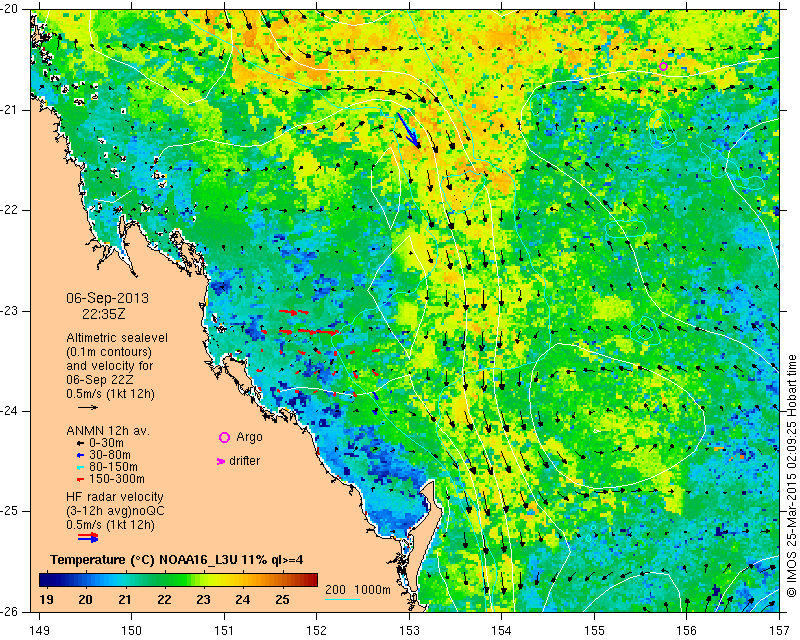The width and height of the screenshot is (800, 640).
Task: Click the magenta Argo float marker on the map
Action: 663,66
